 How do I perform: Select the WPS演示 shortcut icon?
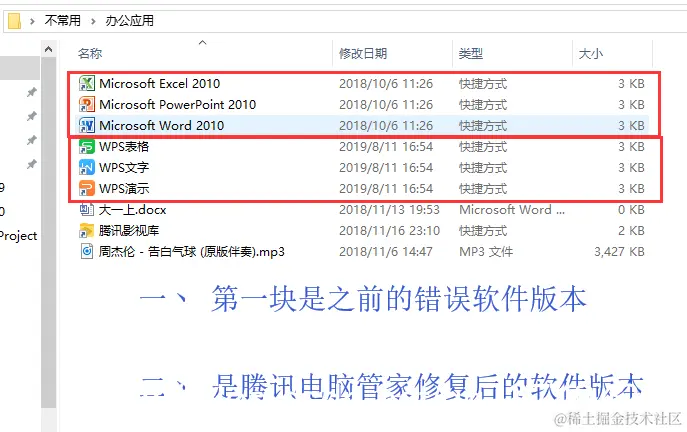click(87, 188)
